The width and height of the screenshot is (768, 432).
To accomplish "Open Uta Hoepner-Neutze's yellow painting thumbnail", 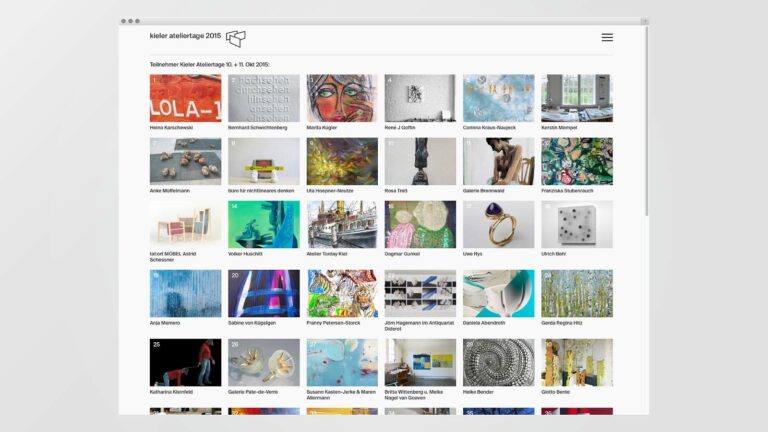I will 342,161.
